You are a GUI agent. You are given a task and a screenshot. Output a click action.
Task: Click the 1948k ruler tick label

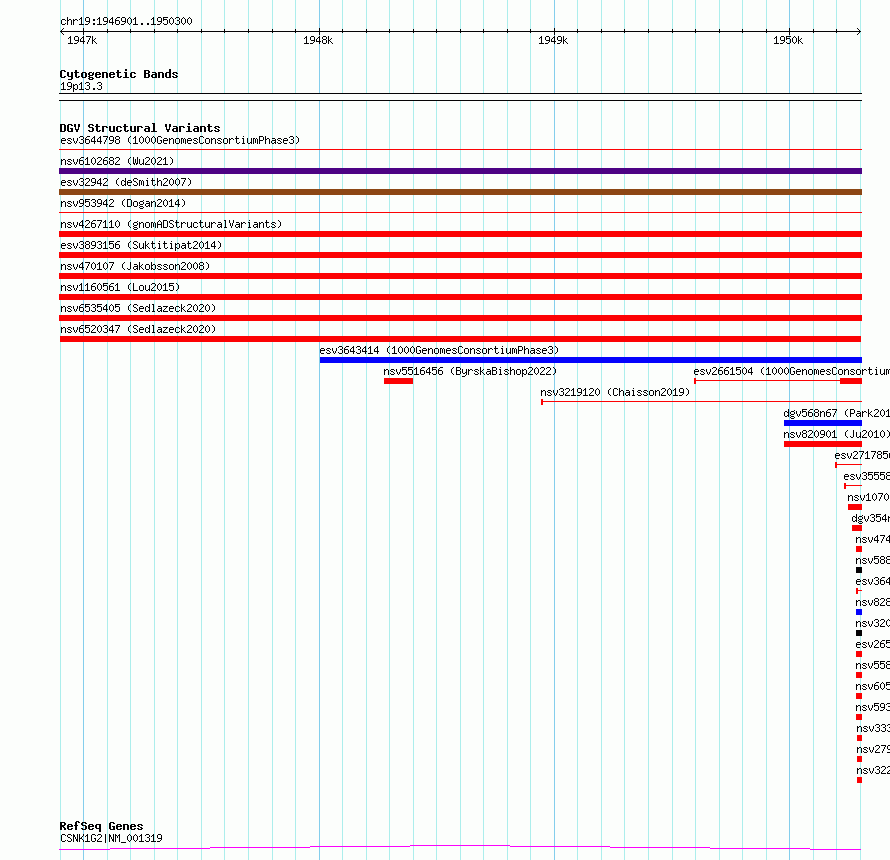click(x=318, y=40)
